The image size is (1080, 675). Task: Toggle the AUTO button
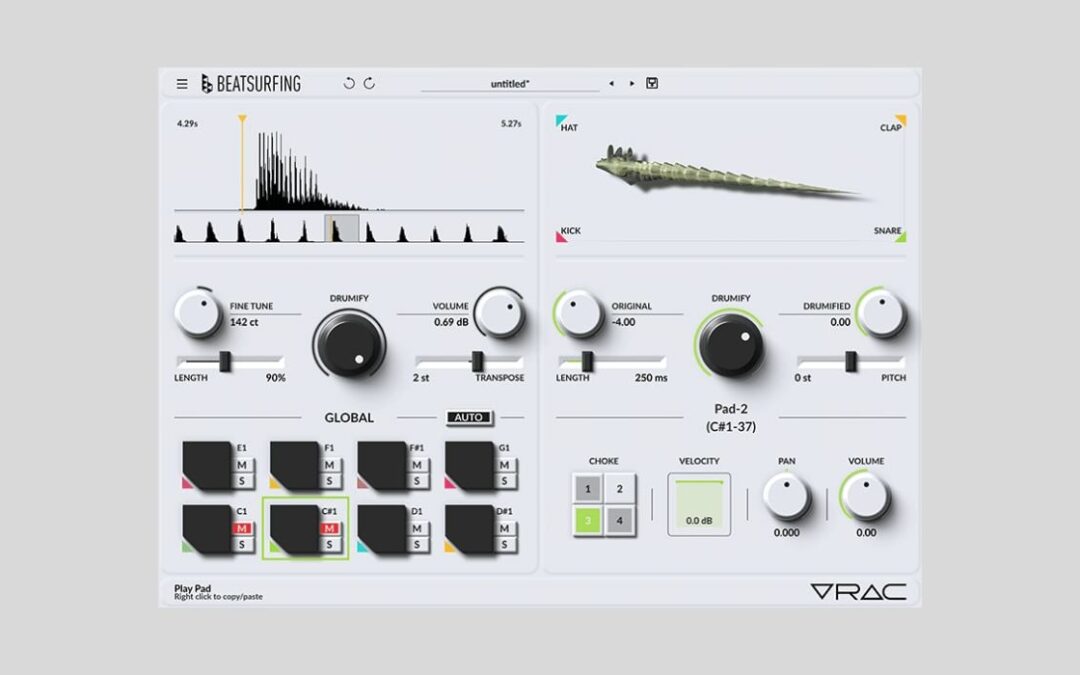coord(468,417)
